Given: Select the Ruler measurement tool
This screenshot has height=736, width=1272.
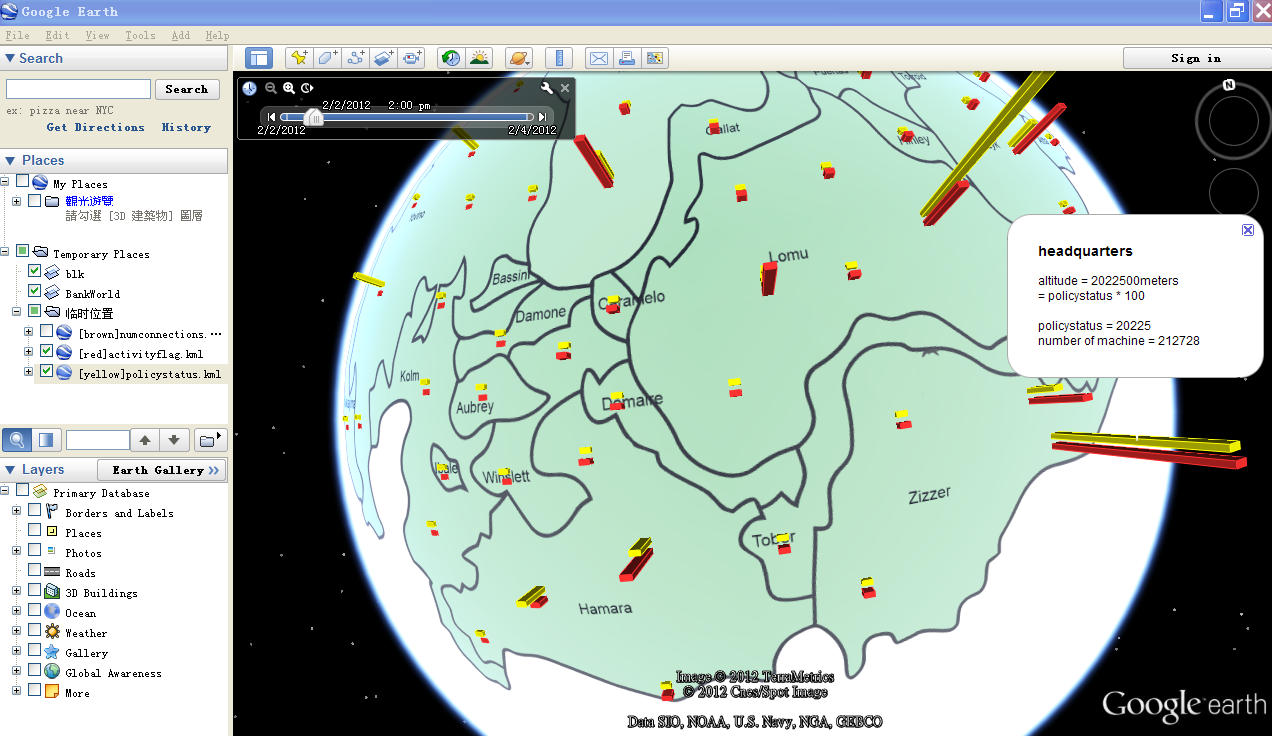Looking at the screenshot, I should (x=559, y=58).
